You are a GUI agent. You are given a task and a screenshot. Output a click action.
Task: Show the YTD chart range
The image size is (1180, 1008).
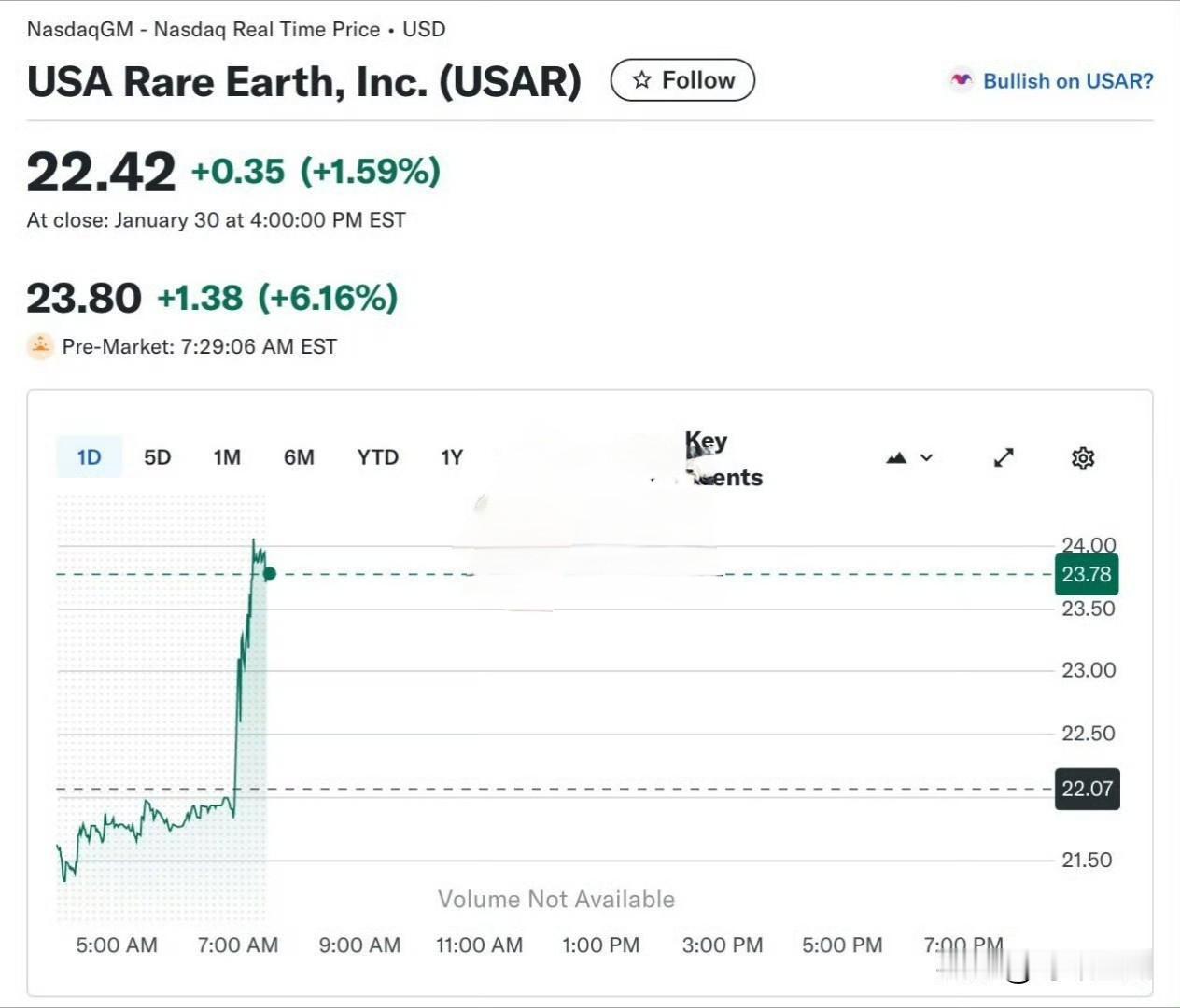pos(377,457)
